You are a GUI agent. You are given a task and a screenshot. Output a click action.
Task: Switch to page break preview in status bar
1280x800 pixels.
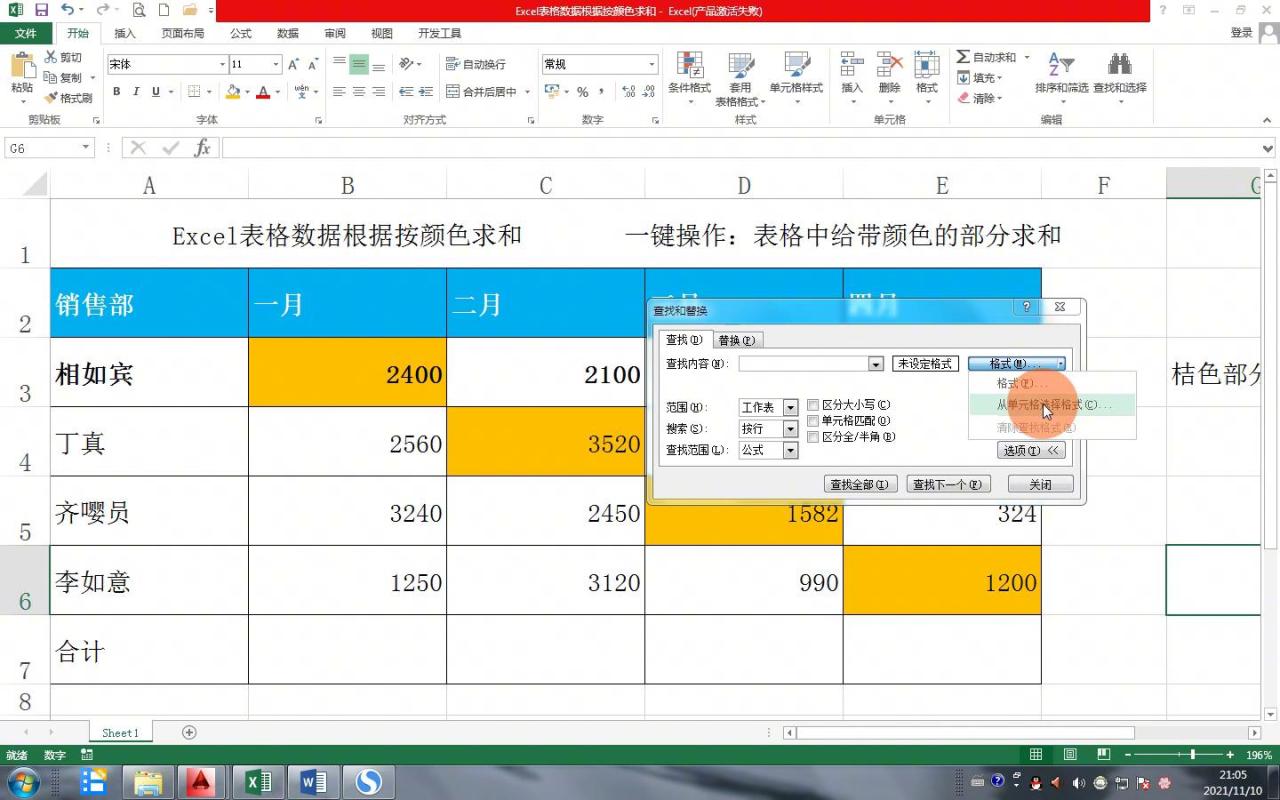[x=1104, y=755]
